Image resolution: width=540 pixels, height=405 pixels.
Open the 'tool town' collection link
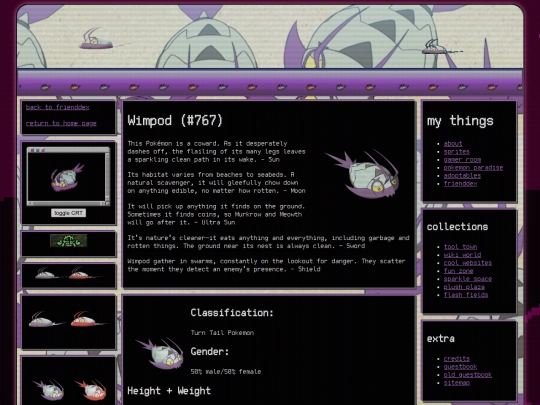point(460,247)
